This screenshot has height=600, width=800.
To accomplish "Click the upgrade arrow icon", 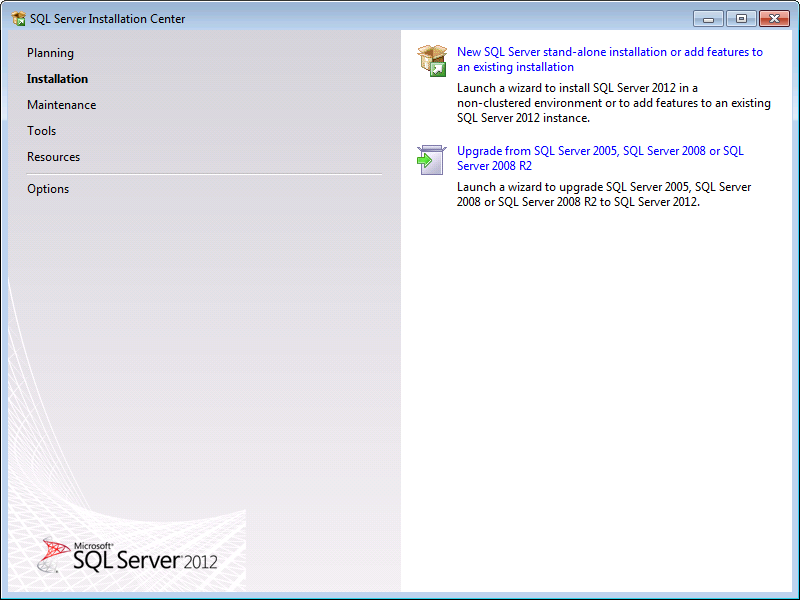I will click(432, 160).
